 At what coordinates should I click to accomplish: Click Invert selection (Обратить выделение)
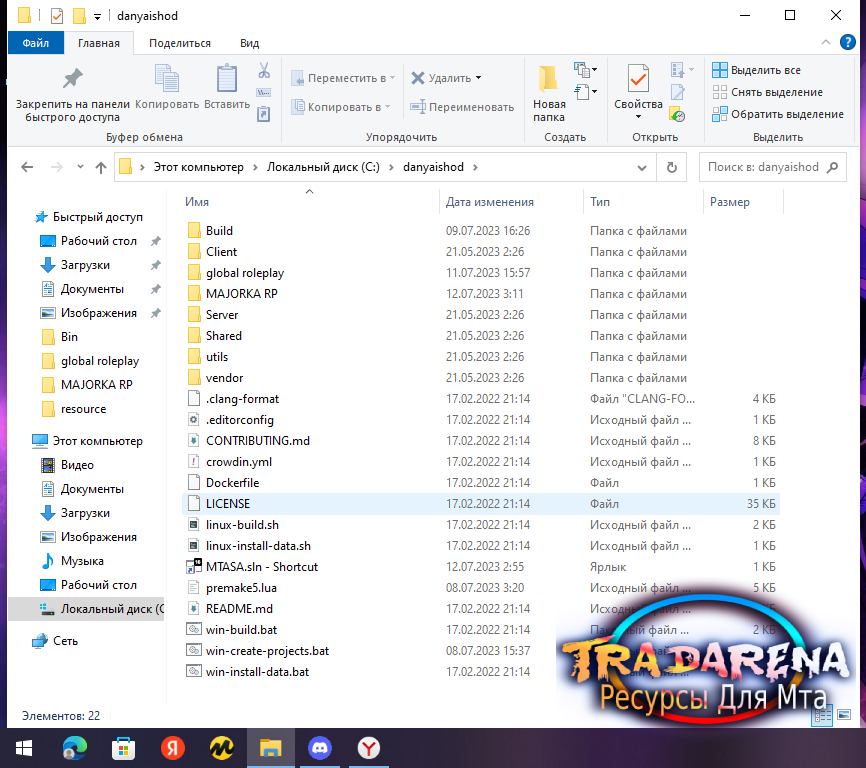tap(778, 114)
